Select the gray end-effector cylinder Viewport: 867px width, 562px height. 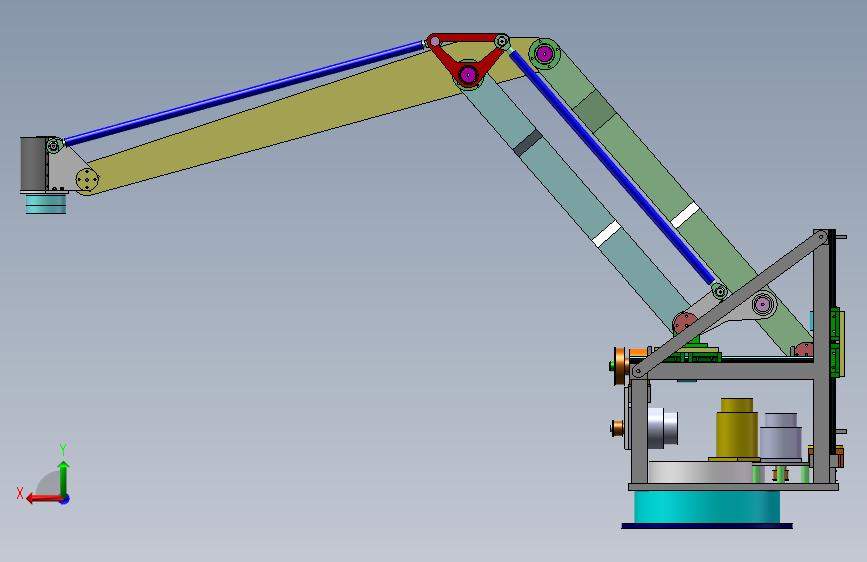(x=33, y=164)
